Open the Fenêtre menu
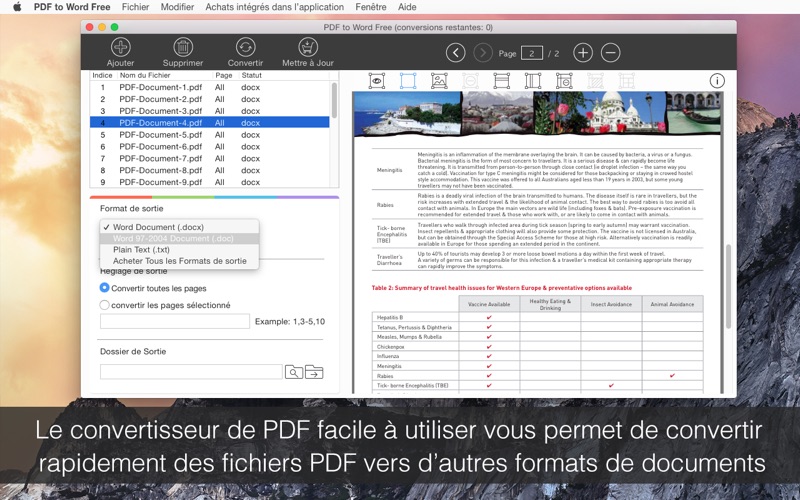800x500 pixels. tap(370, 7)
